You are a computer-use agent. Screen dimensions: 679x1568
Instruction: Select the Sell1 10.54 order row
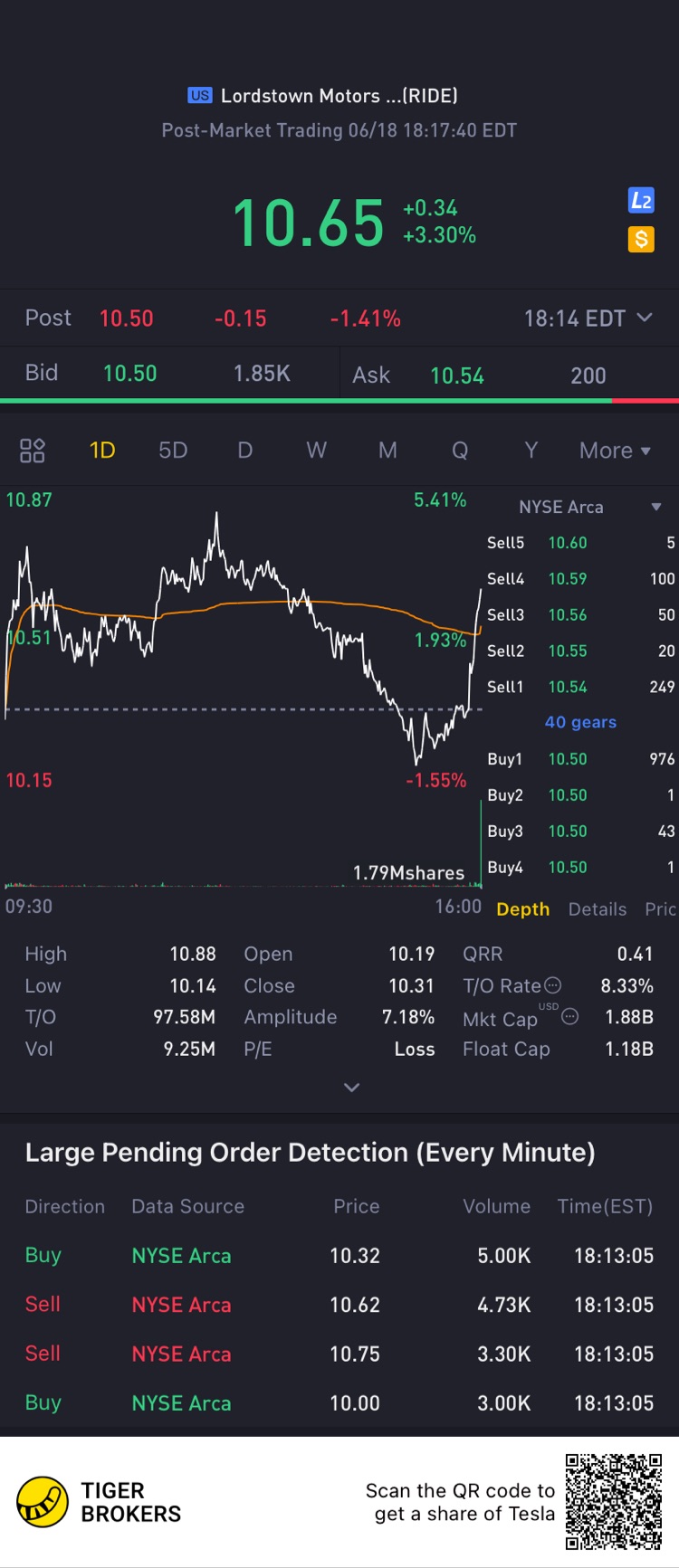(580, 688)
